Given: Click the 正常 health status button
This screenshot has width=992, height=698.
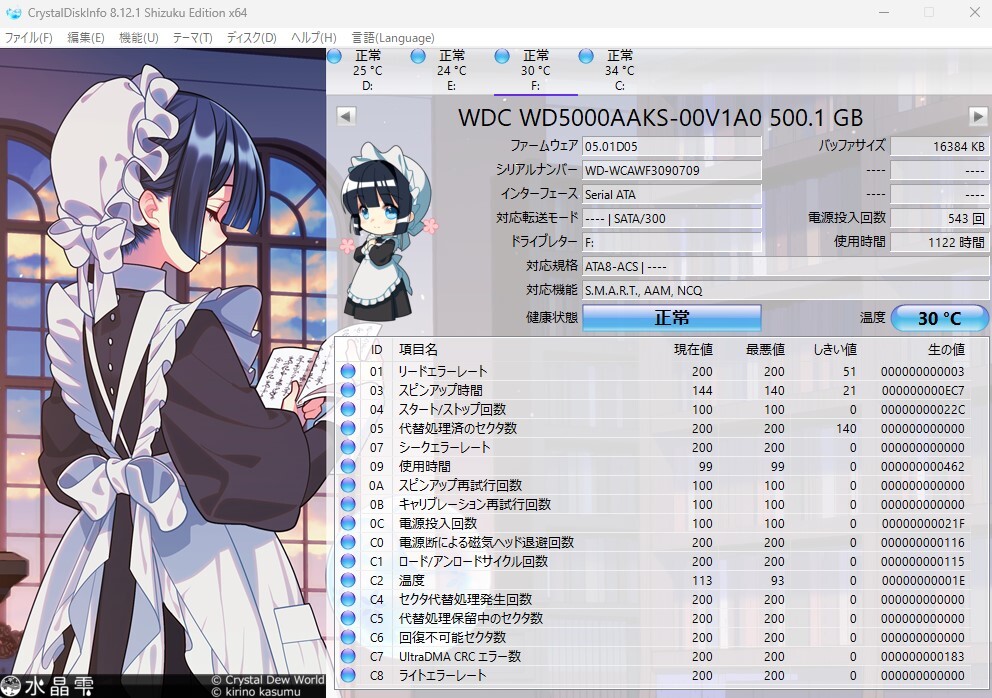Looking at the screenshot, I should pos(671,318).
